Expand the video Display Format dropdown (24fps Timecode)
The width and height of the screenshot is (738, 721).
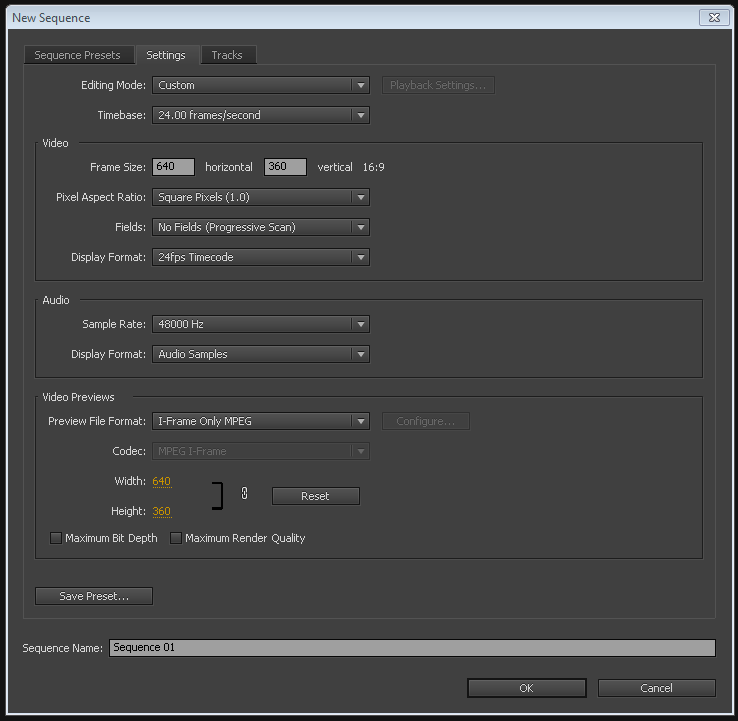tap(261, 257)
